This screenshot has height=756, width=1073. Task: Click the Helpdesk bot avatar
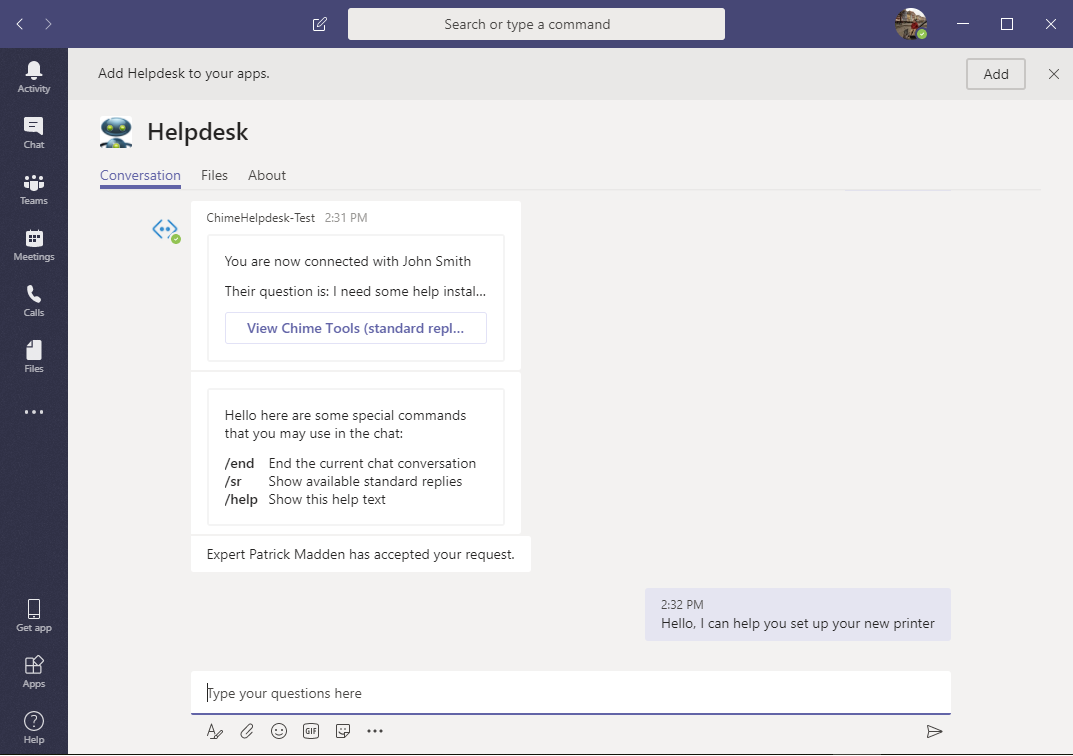pyautogui.click(x=116, y=132)
